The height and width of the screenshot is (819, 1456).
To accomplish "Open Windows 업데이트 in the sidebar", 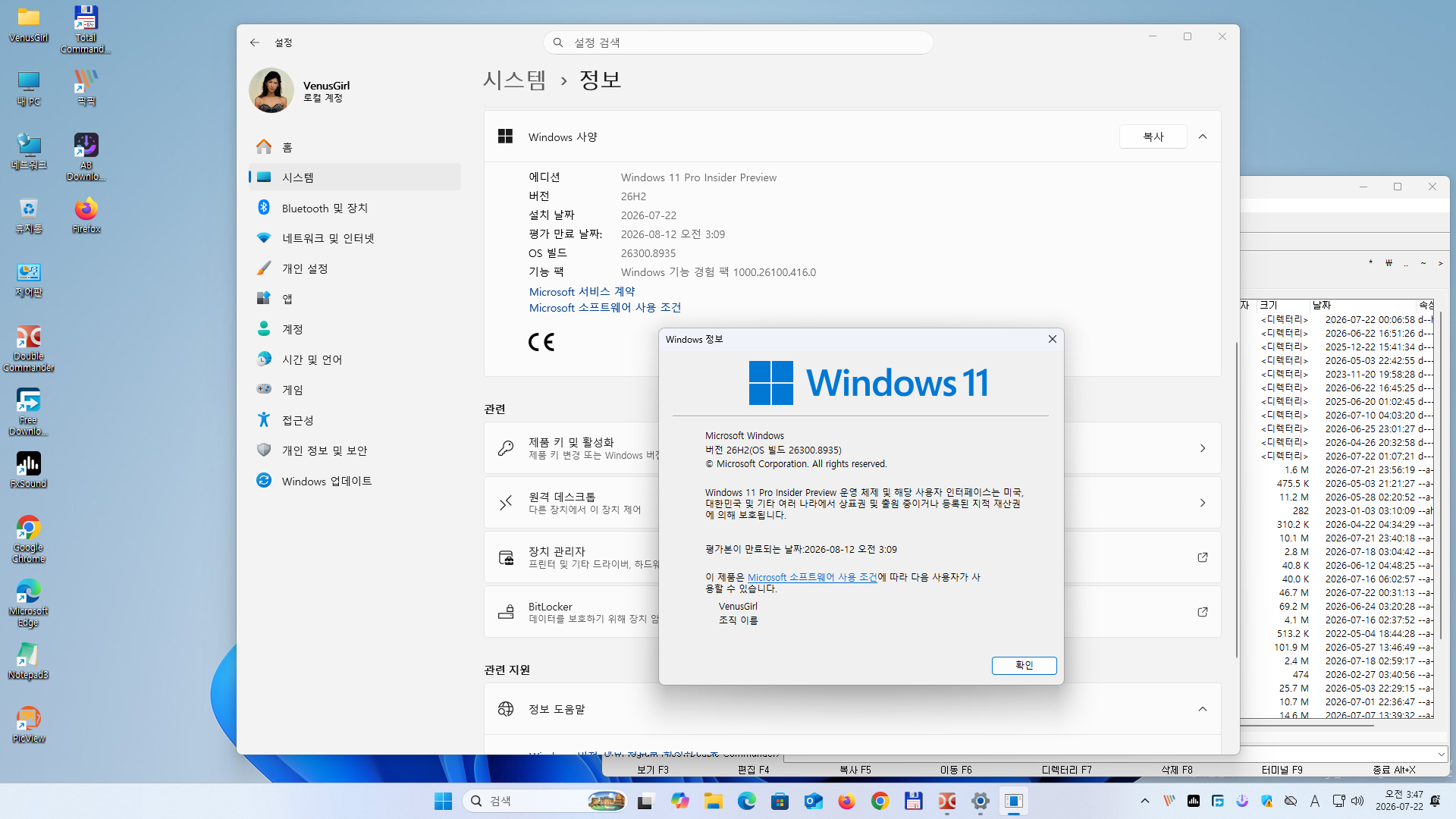I will (355, 481).
